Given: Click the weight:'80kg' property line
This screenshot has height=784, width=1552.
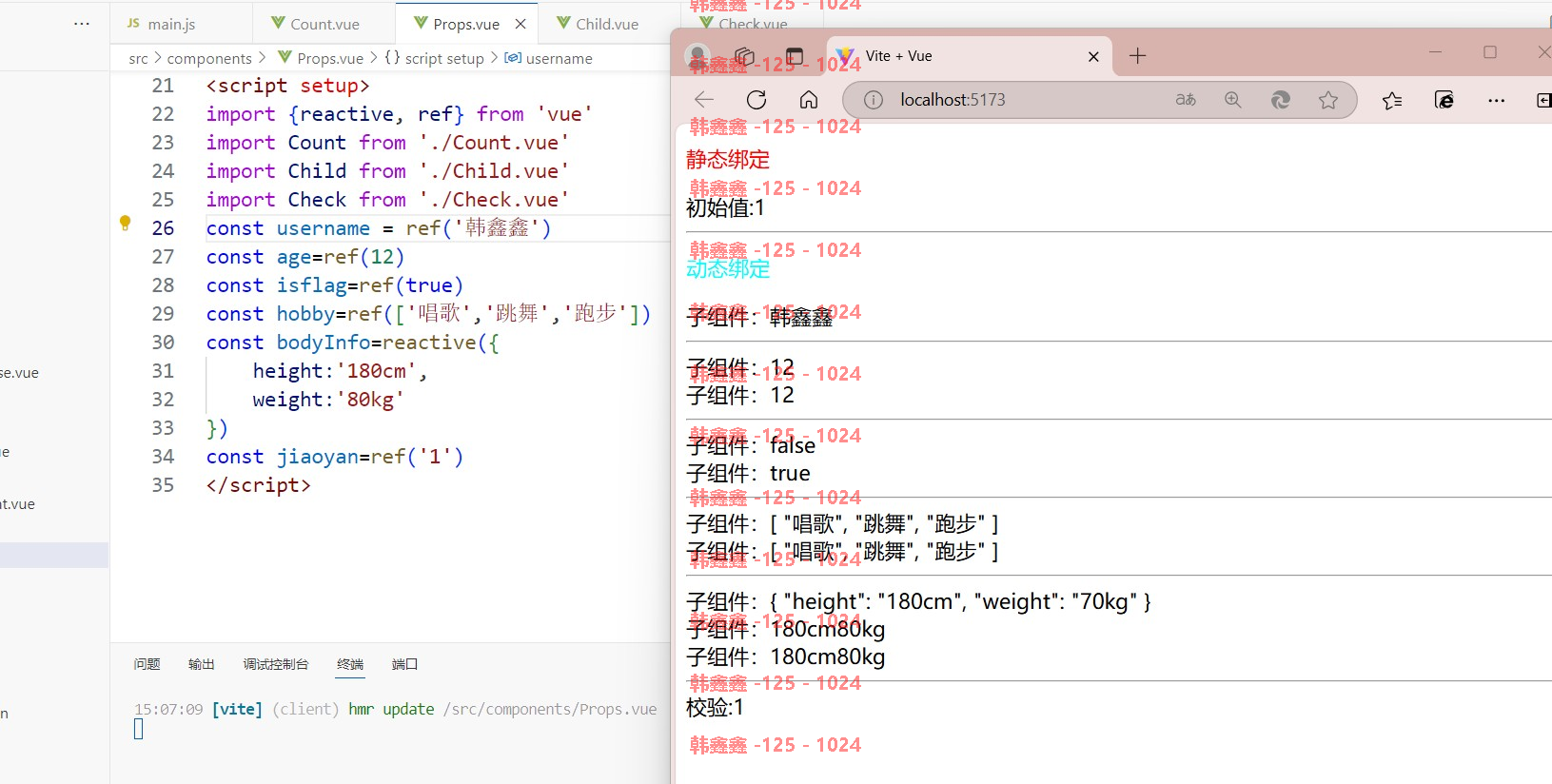Looking at the screenshot, I should click(x=328, y=400).
